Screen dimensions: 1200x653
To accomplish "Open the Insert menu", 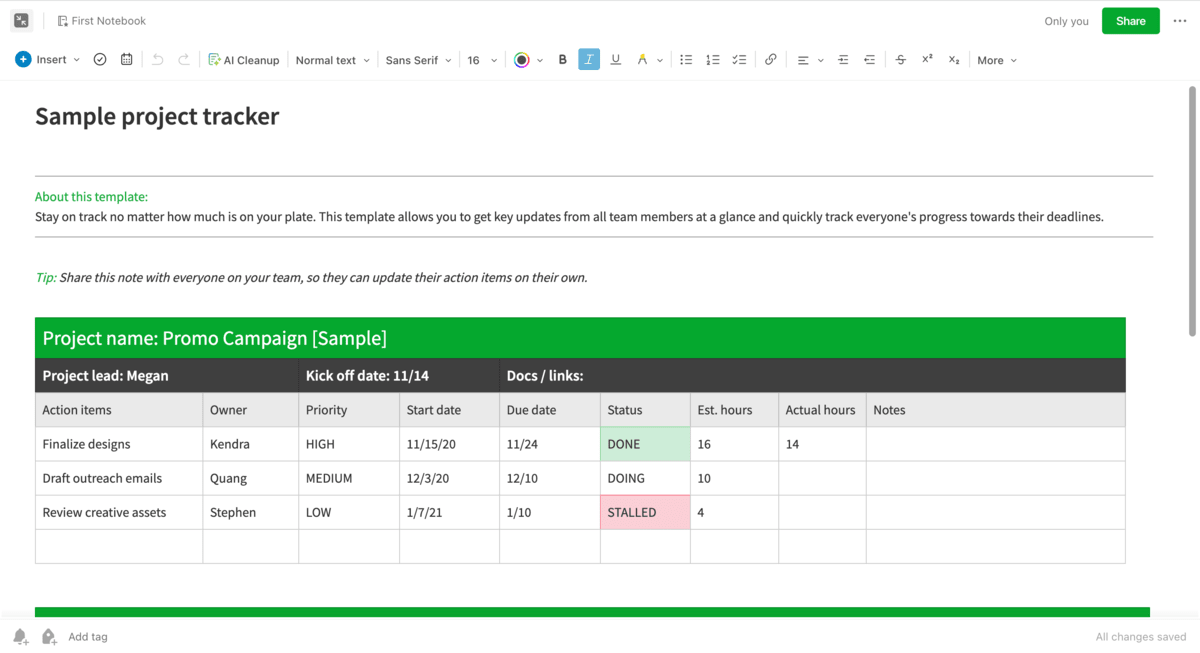I will pos(48,60).
